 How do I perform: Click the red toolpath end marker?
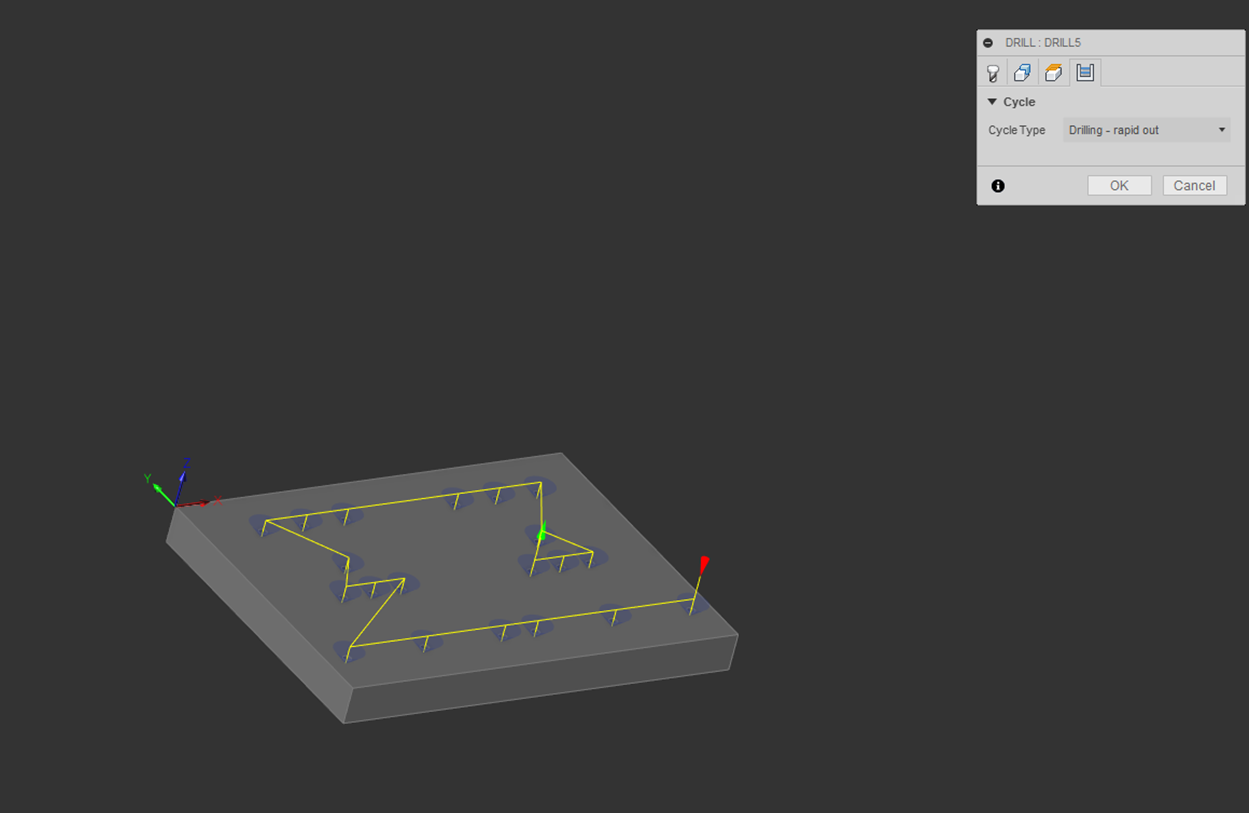(x=704, y=562)
